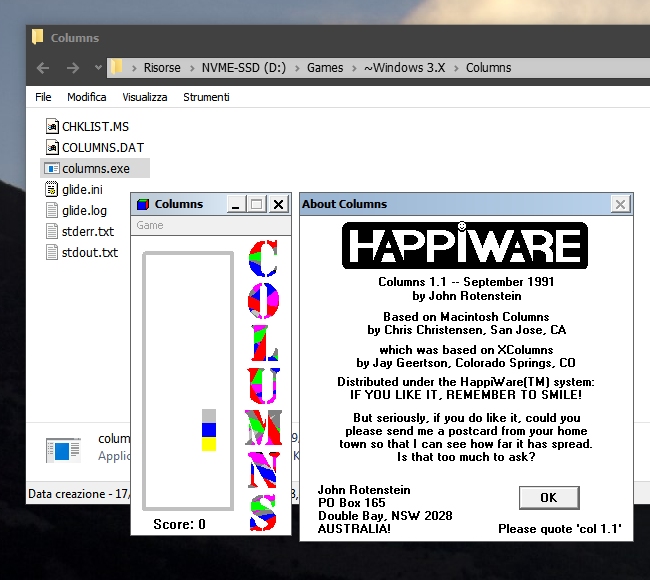Select the glide.log file name
Screen dimensions: 650x580
click(x=84, y=211)
